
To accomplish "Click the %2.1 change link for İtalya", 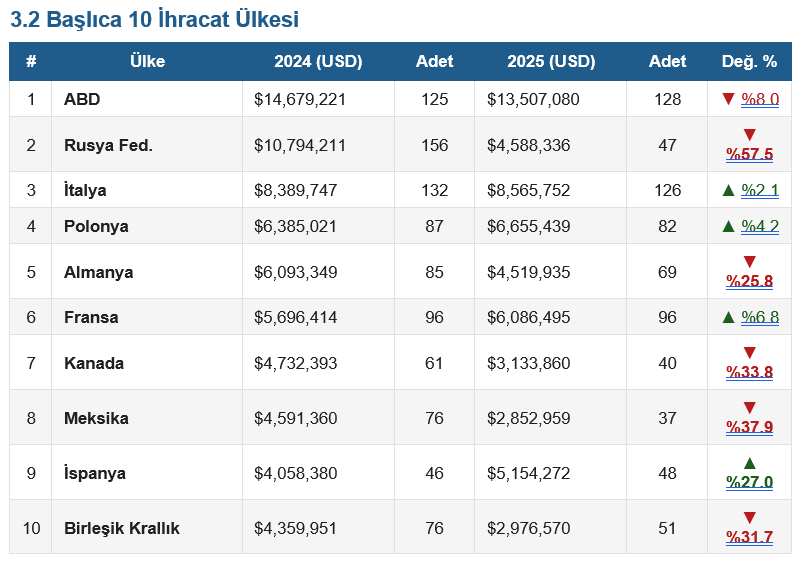I will [x=760, y=190].
